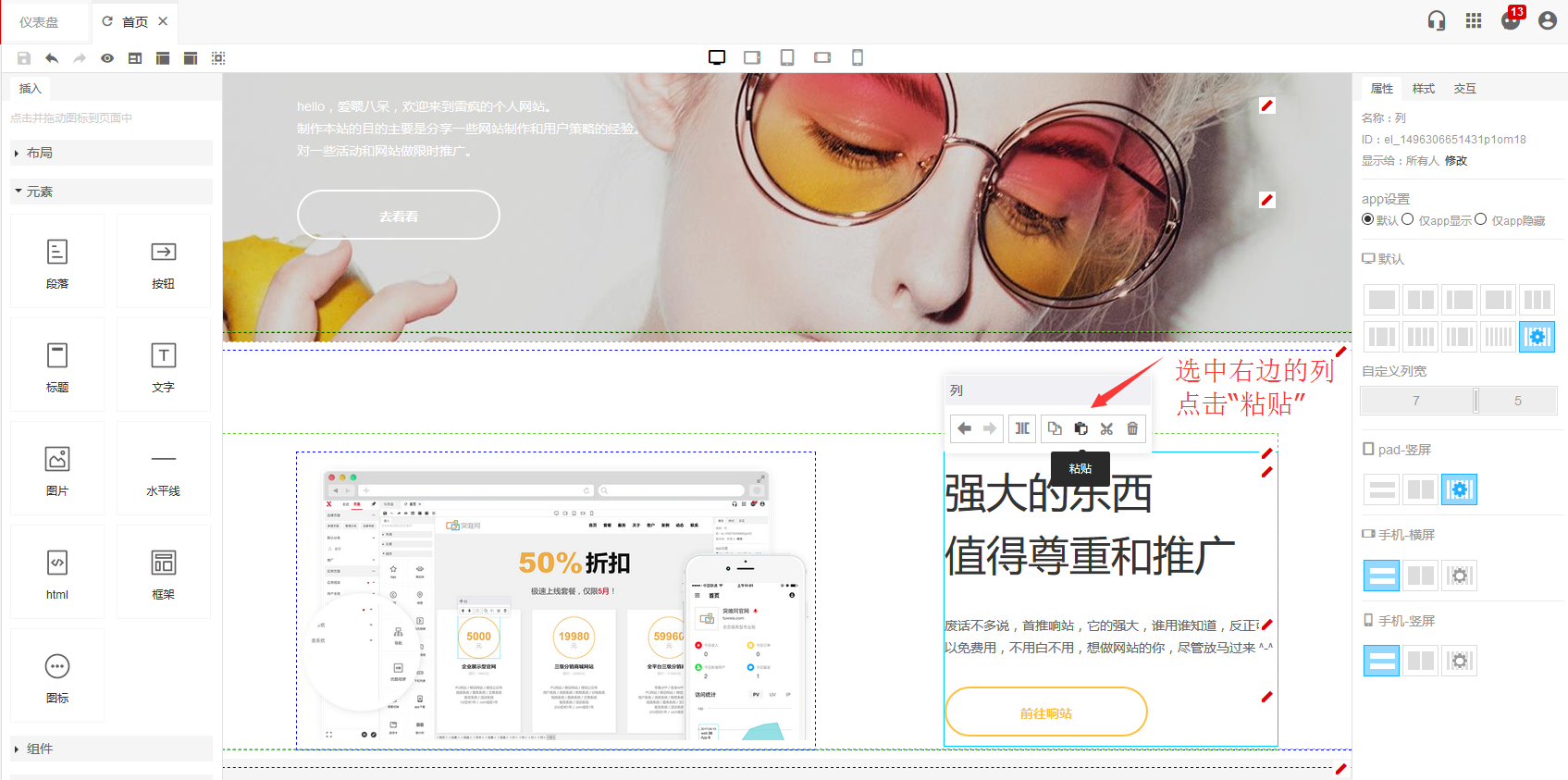Click the undo arrow in top toolbar
This screenshot has height=780, width=1568.
[x=52, y=58]
